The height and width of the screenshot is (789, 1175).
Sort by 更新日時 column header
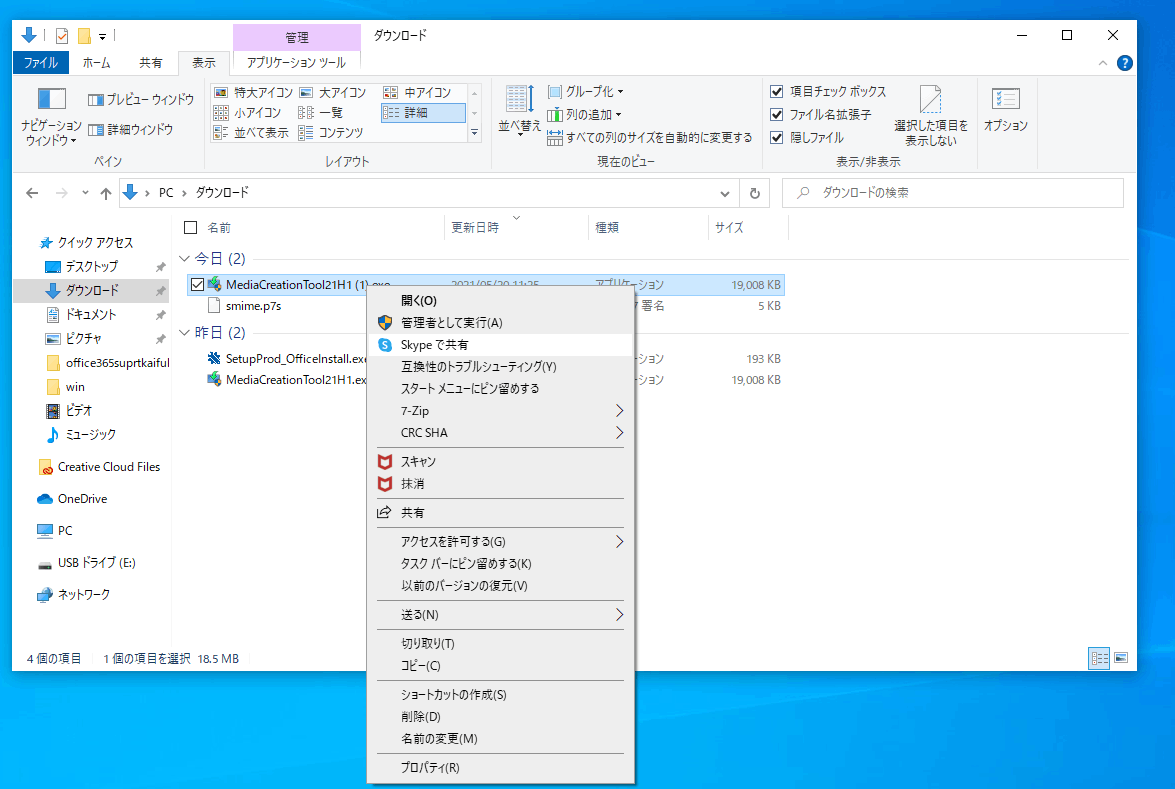(516, 227)
